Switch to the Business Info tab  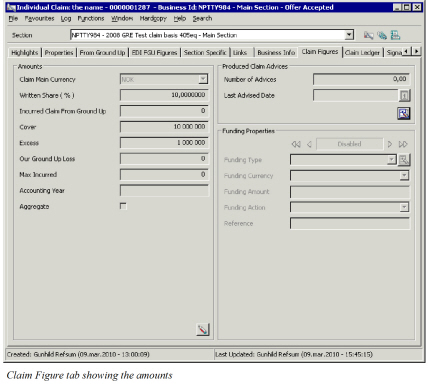point(276,53)
